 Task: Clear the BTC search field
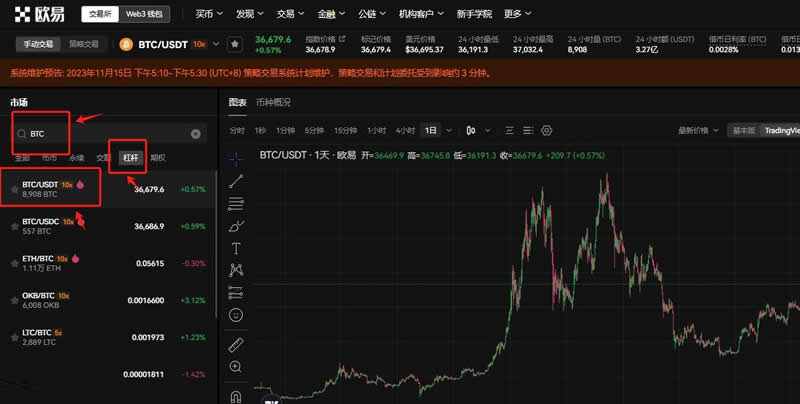point(196,133)
